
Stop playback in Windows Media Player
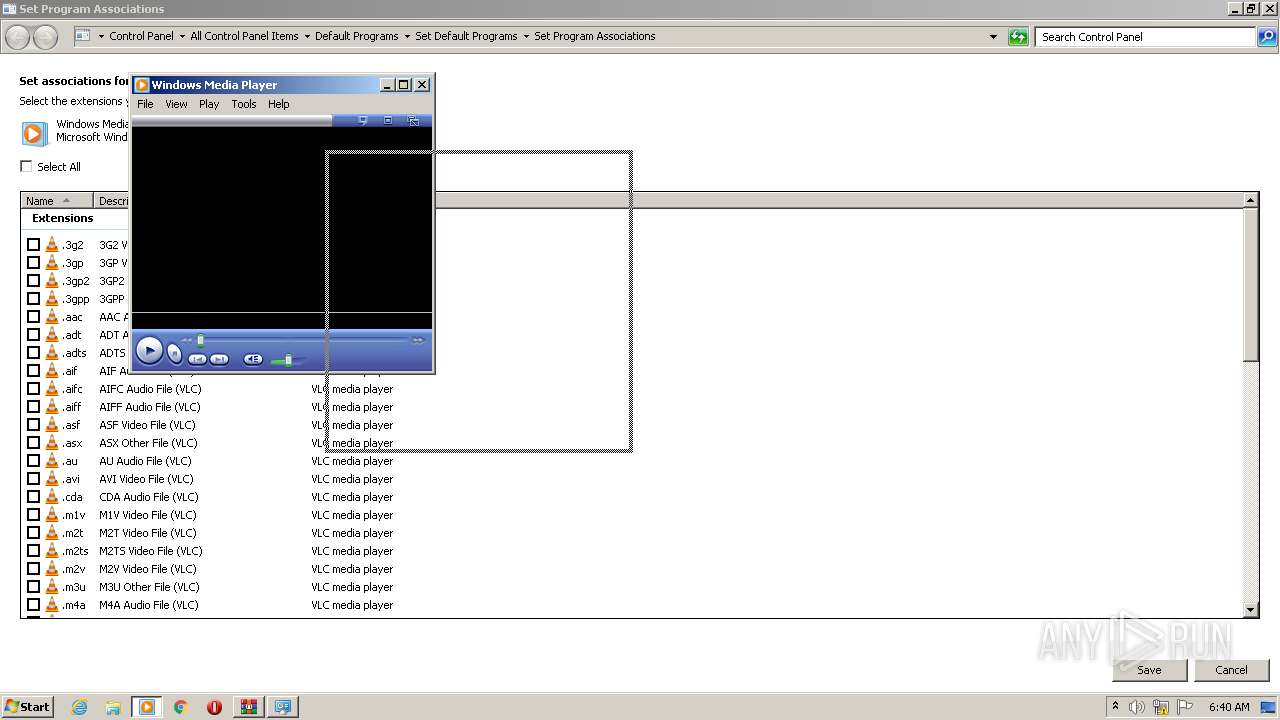pyautogui.click(x=174, y=353)
